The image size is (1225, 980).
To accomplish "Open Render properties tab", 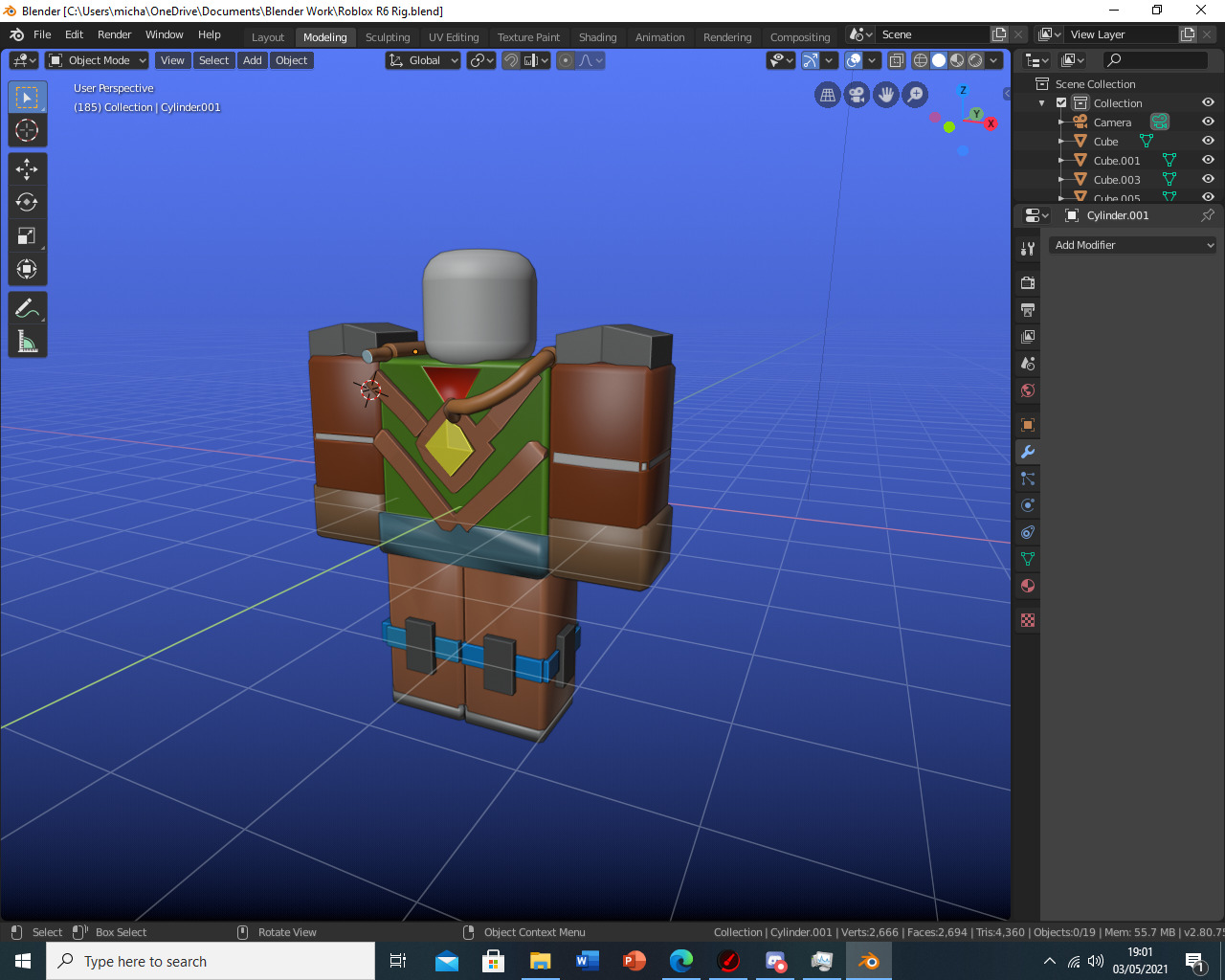I will click(1028, 283).
